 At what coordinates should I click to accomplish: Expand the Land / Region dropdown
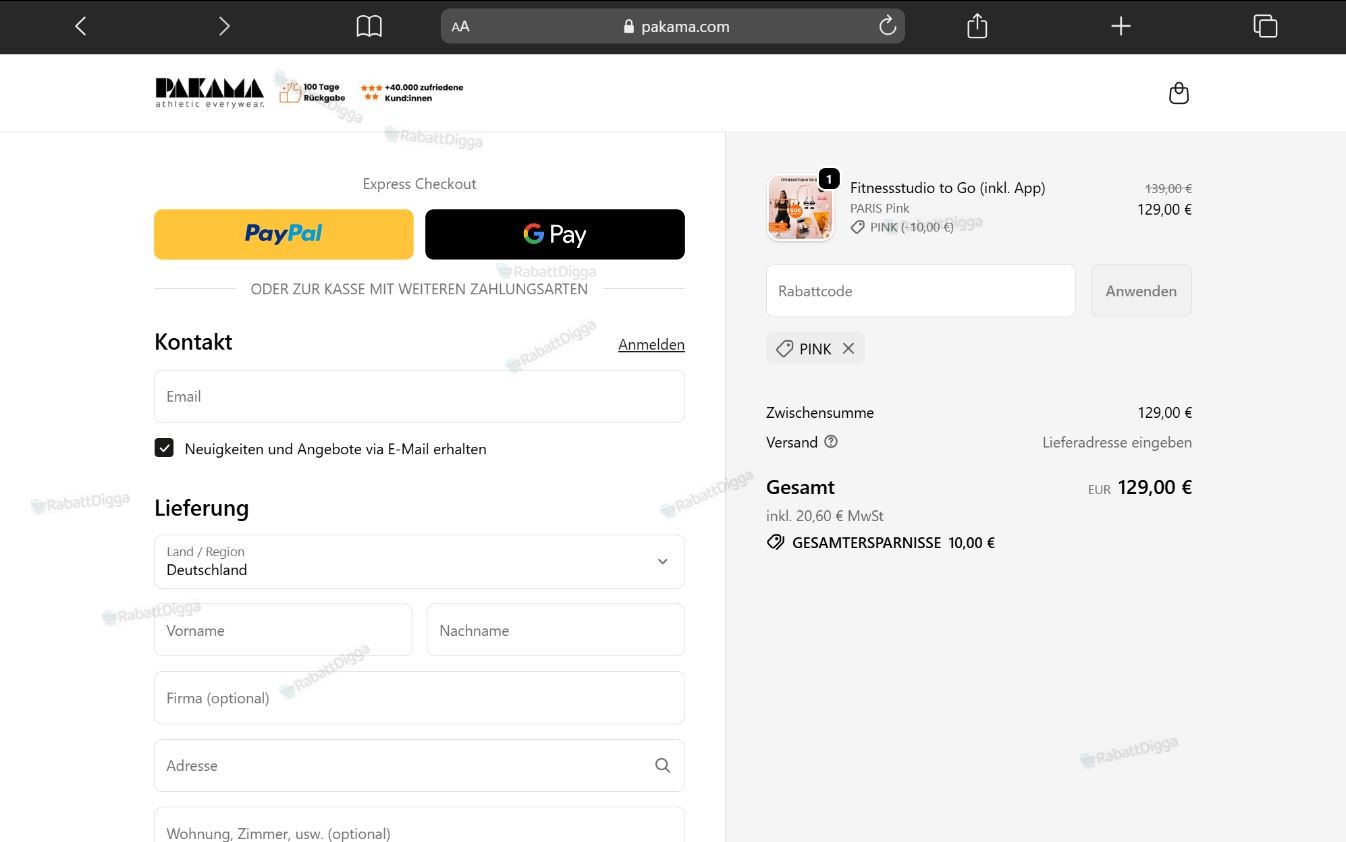point(419,561)
